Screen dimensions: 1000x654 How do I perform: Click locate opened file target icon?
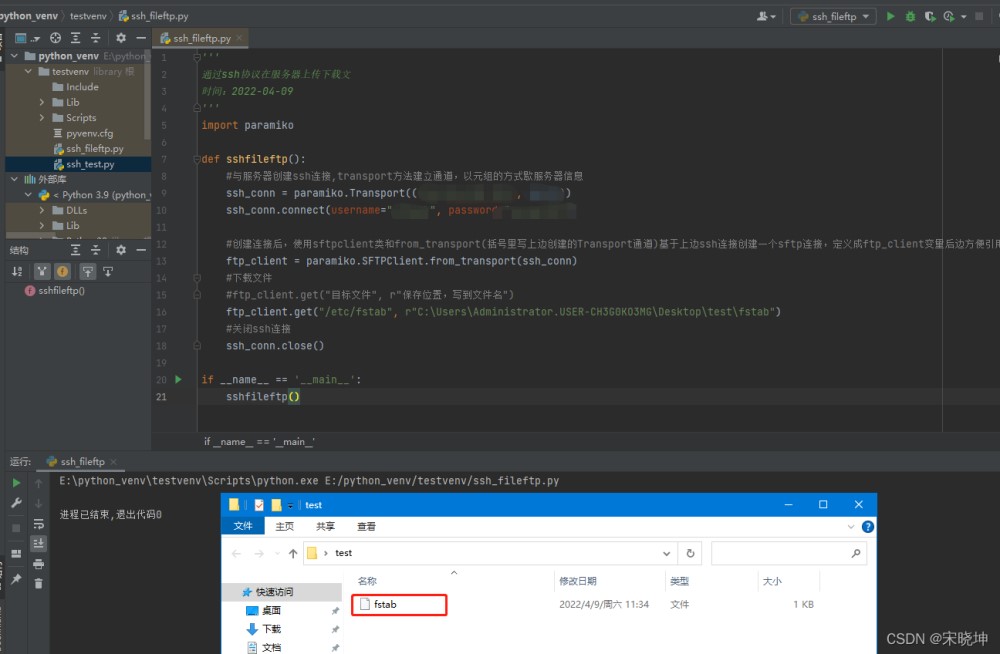(x=55, y=38)
